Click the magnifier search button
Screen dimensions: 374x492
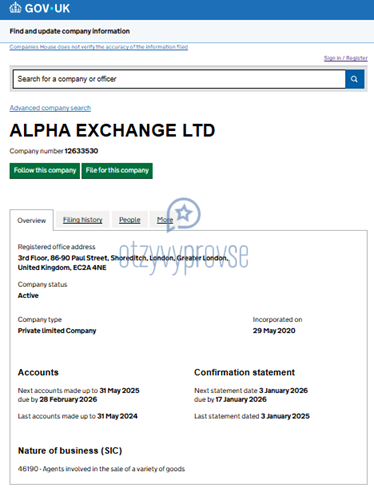(355, 79)
